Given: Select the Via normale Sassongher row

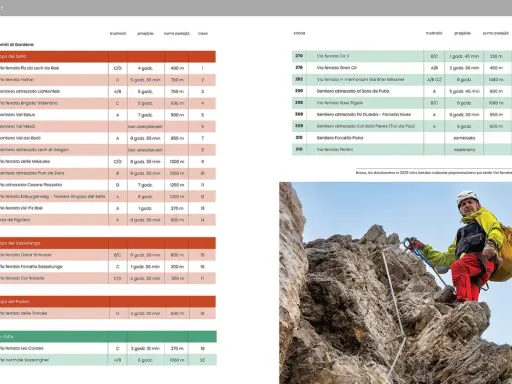Looking at the screenshot, I should 108,360.
